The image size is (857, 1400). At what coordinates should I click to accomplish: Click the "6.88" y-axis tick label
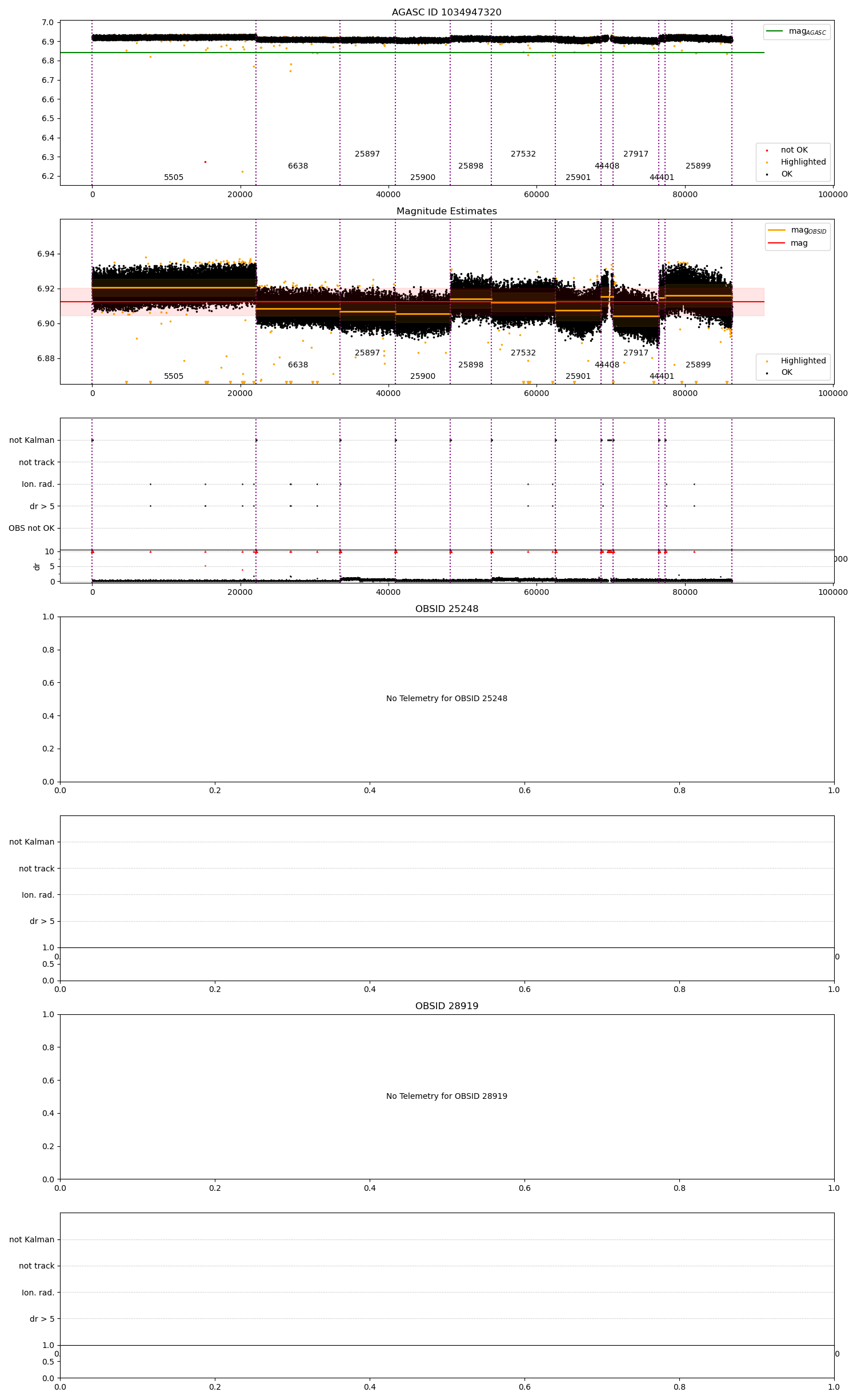pyautogui.click(x=46, y=358)
